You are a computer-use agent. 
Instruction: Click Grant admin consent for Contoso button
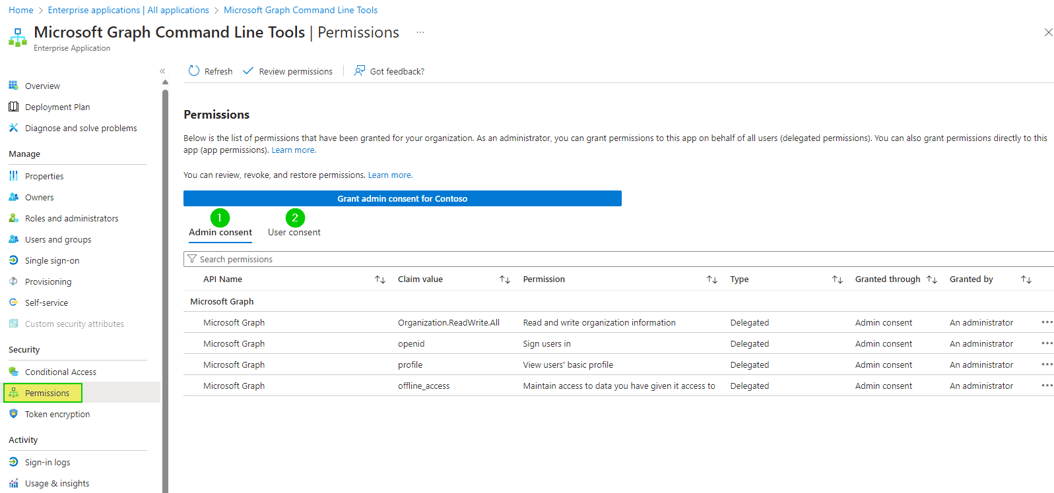pos(402,198)
